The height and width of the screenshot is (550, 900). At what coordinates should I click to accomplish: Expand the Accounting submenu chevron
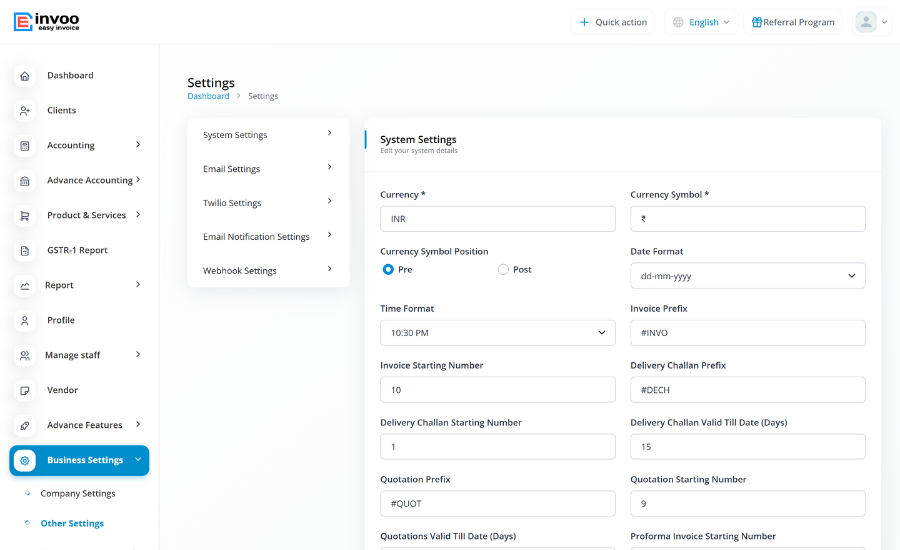[138, 145]
